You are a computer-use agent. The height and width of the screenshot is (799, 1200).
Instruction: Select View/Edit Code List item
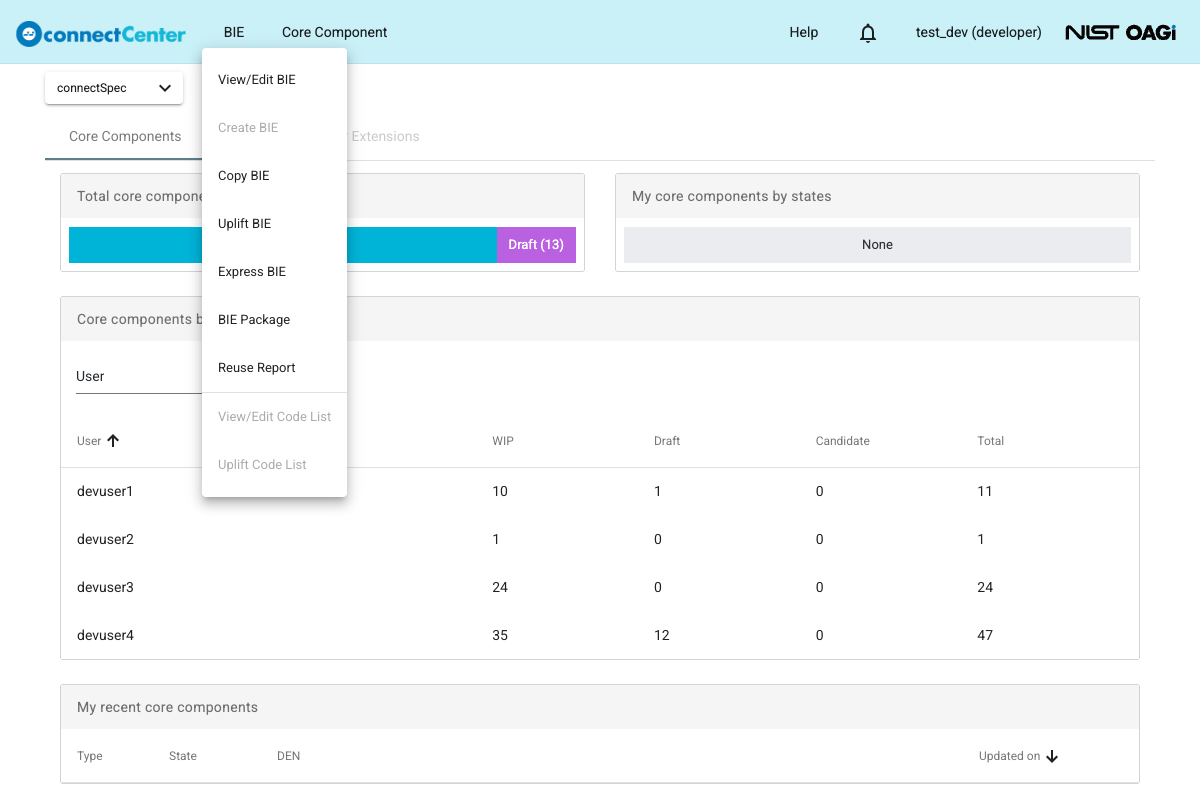[274, 417]
